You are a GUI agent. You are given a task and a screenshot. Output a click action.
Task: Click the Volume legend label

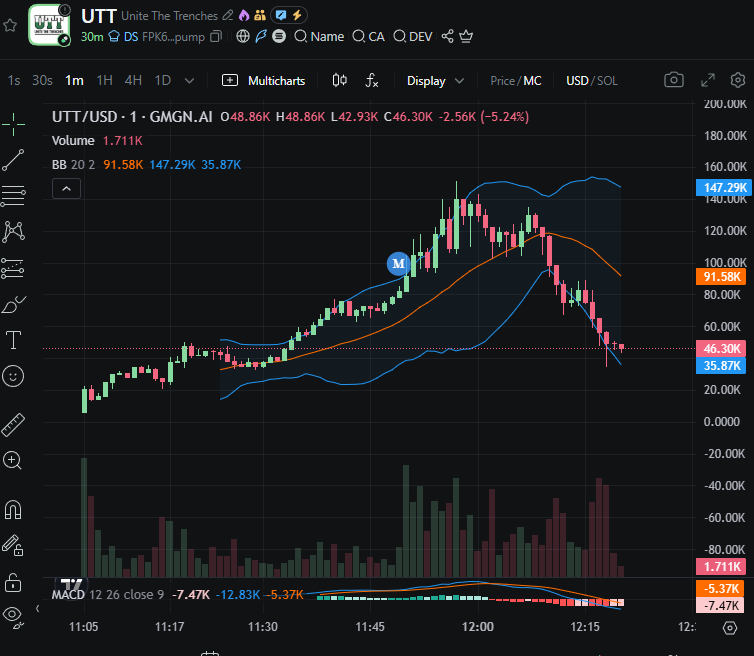point(73,141)
